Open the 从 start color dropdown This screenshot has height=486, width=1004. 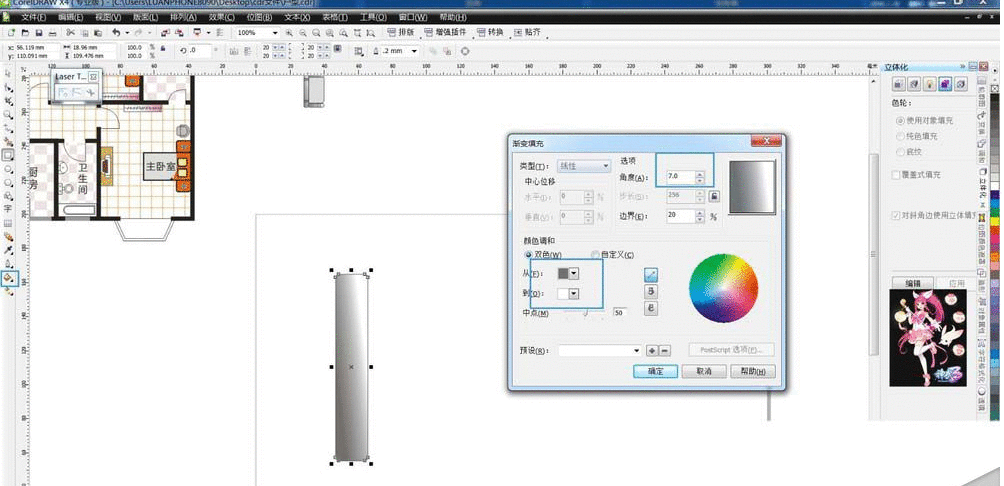coord(574,273)
